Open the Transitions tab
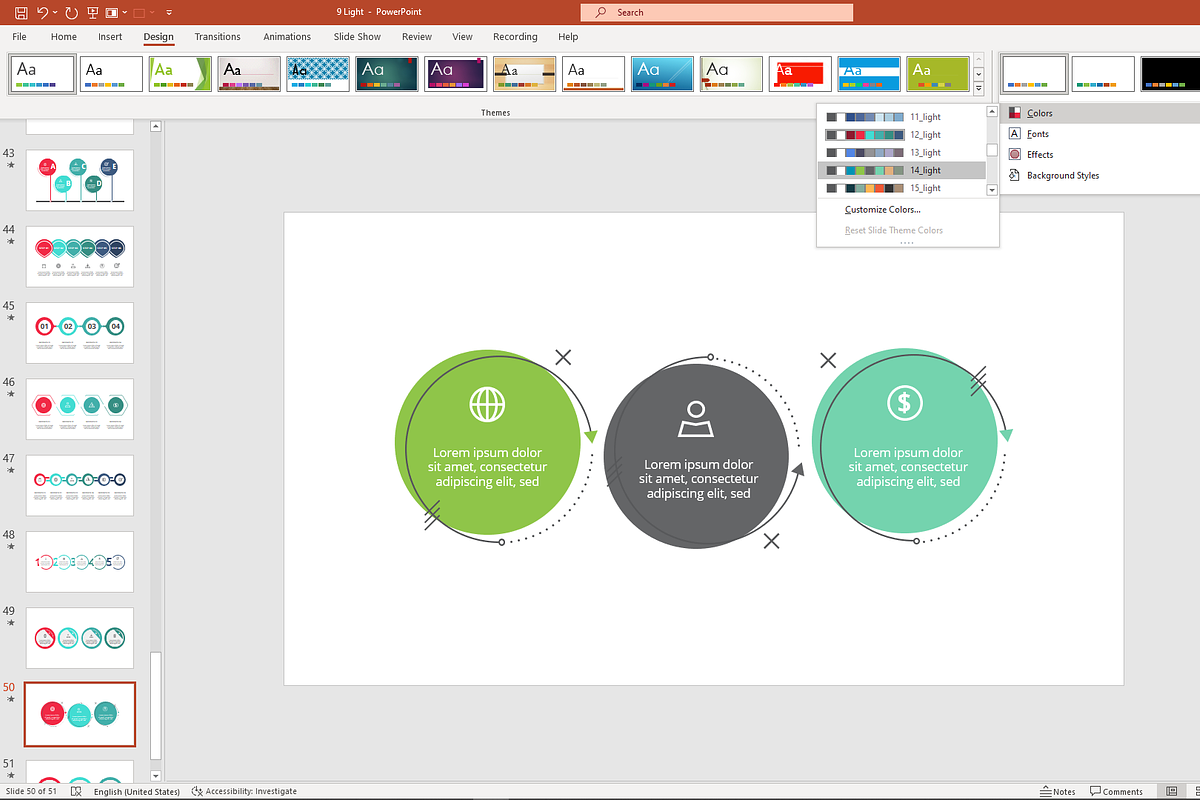1200x800 pixels. [217, 37]
